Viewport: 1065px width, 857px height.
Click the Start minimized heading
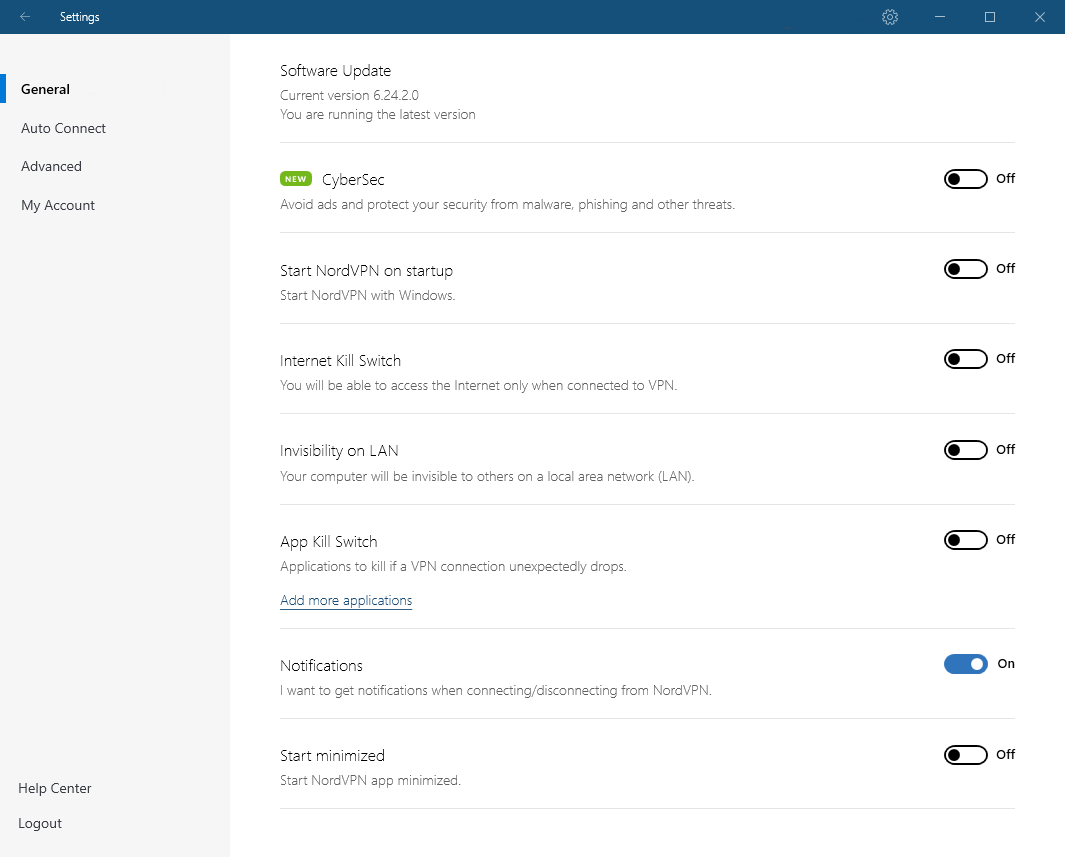click(x=332, y=756)
